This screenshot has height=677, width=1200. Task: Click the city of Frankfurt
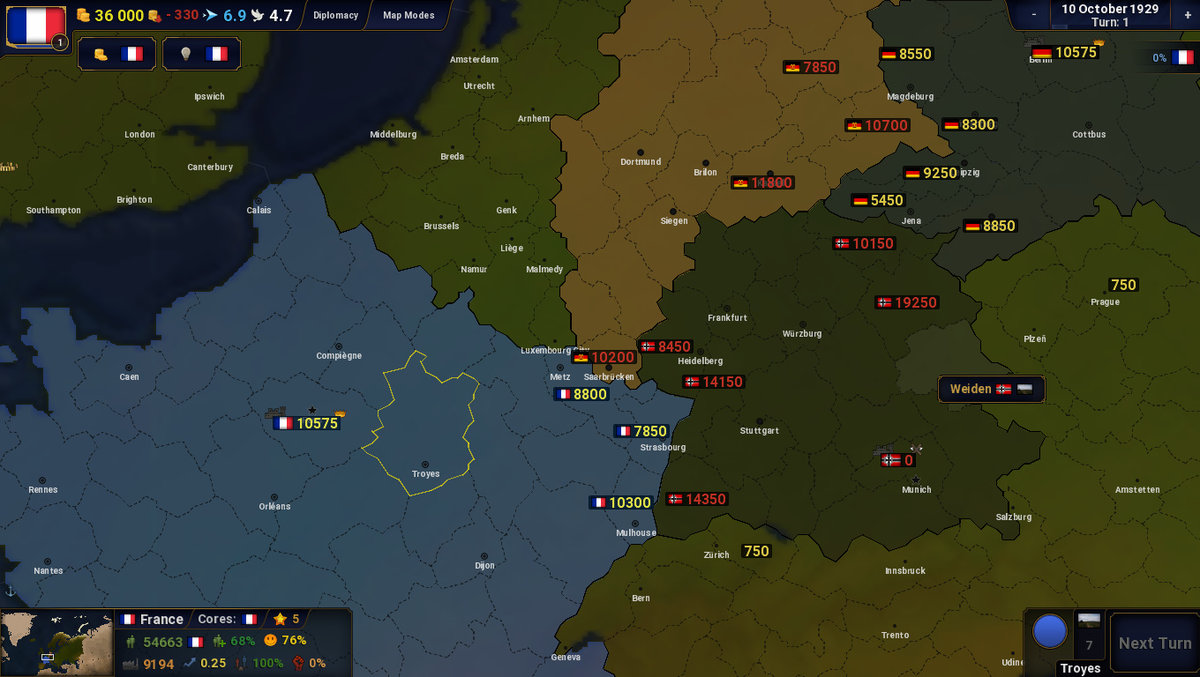[x=727, y=317]
